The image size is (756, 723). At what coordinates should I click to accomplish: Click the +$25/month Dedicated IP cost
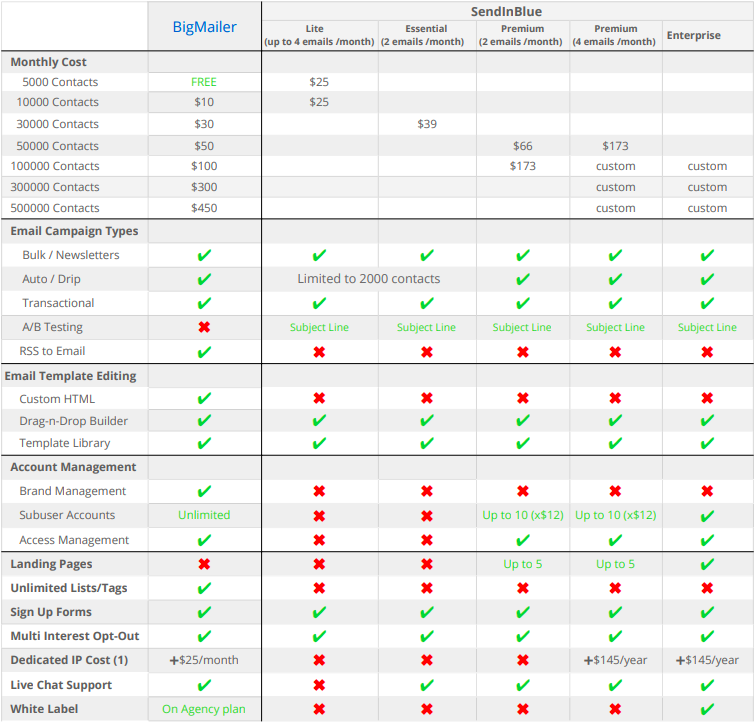204,660
